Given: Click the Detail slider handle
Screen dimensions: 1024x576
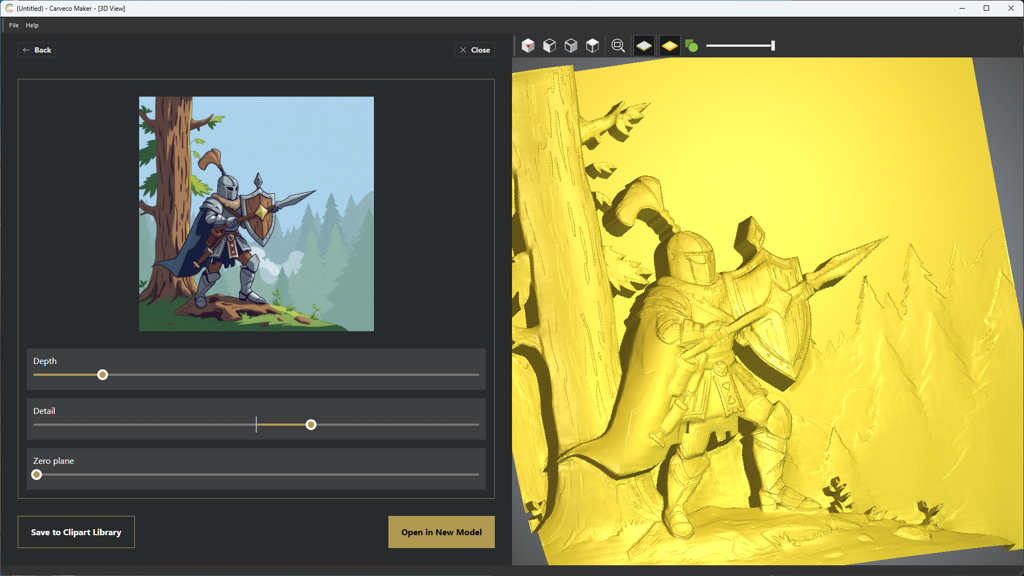Looking at the screenshot, I should tap(311, 425).
